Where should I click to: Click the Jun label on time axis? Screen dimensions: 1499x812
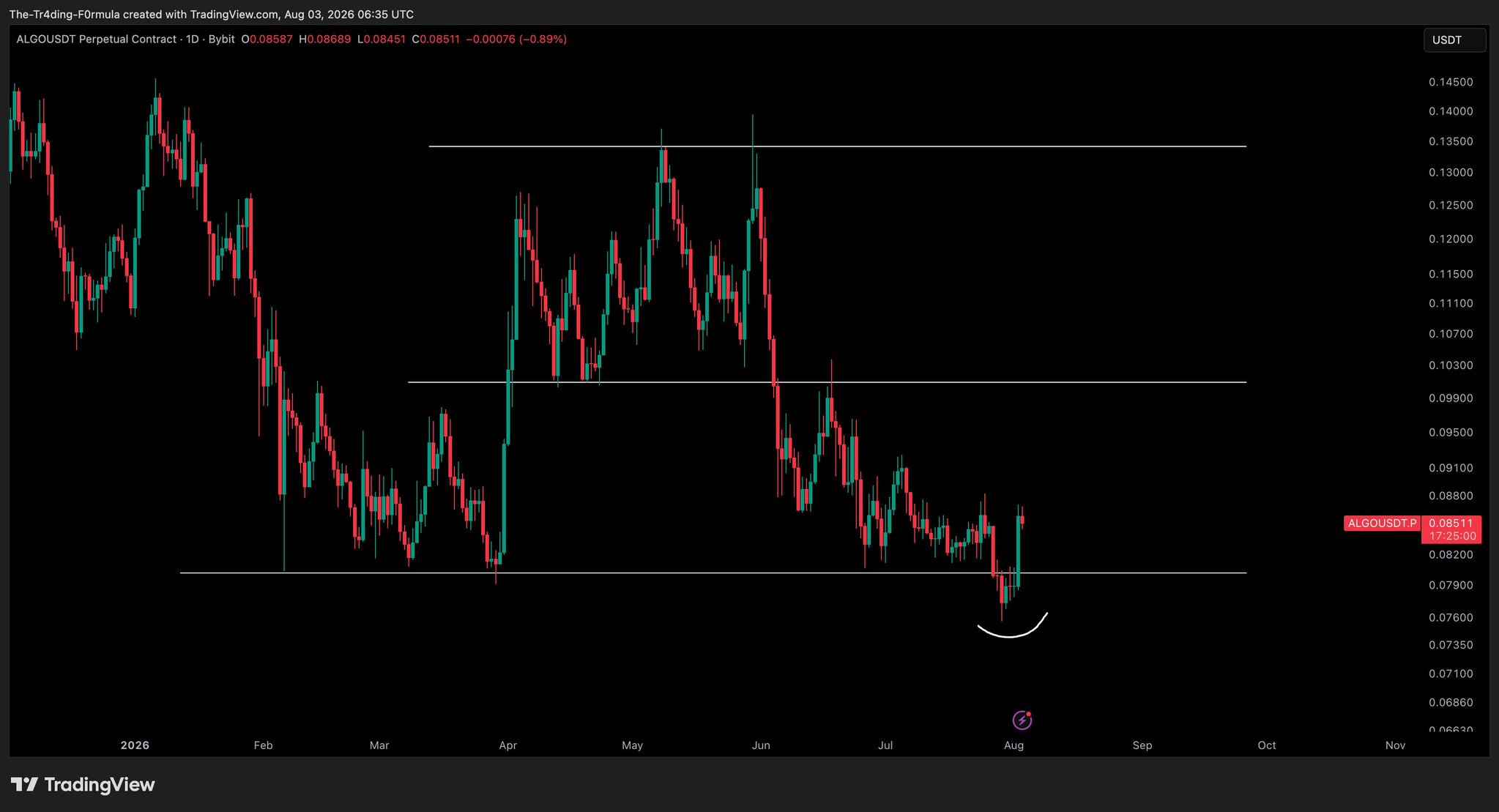(761, 745)
